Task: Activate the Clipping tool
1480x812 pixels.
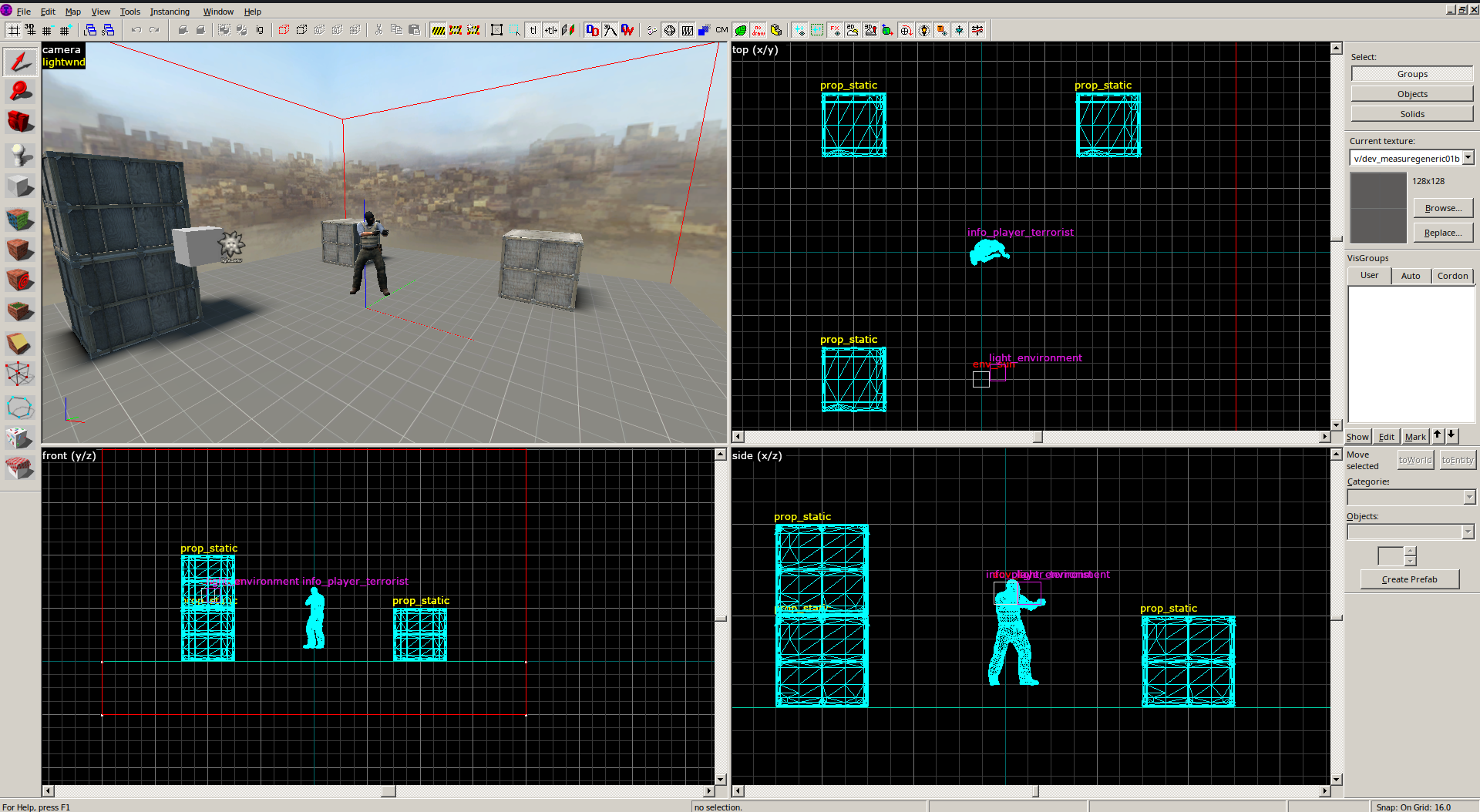Action: click(x=20, y=343)
